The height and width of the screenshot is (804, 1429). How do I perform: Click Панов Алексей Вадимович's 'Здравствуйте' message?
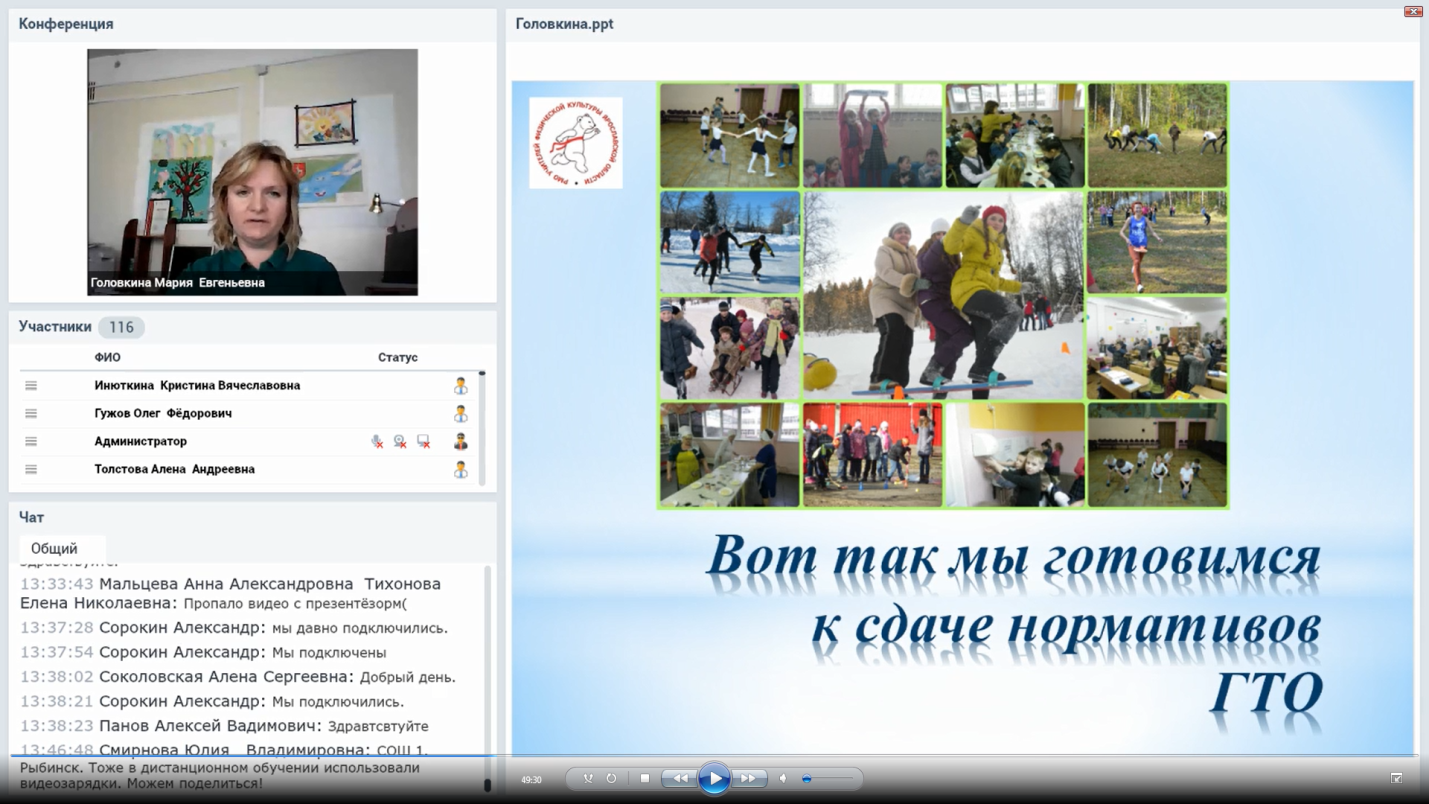tap(378, 726)
